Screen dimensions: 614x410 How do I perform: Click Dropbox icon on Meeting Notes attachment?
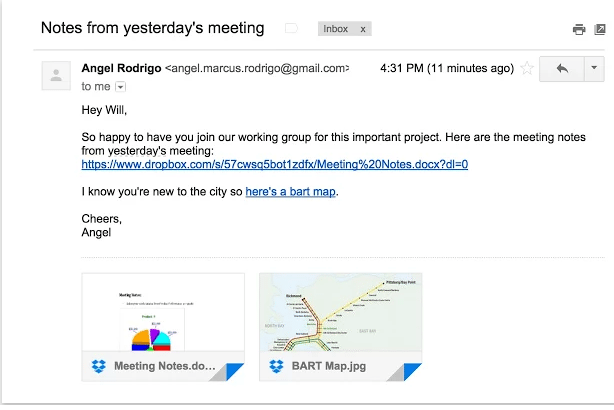point(99,366)
